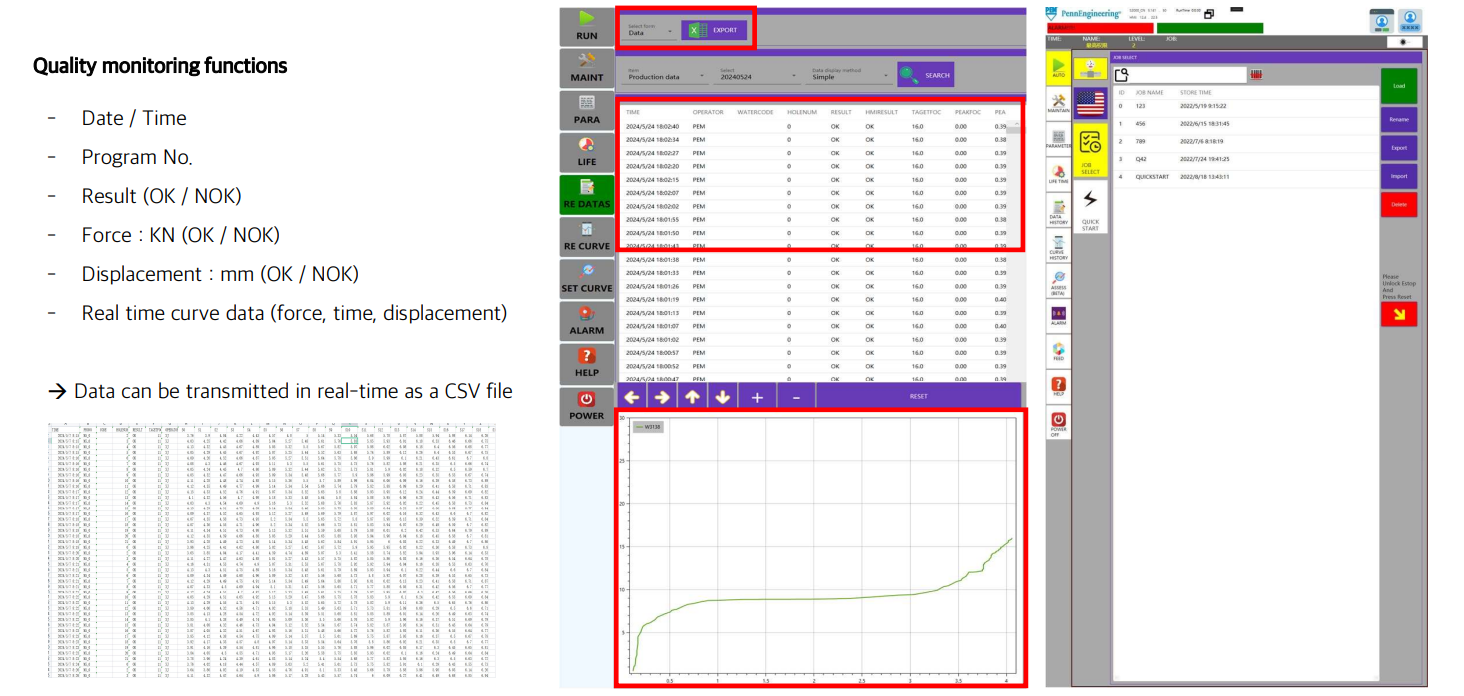Click the barcode scanner icon

[x=1257, y=75]
